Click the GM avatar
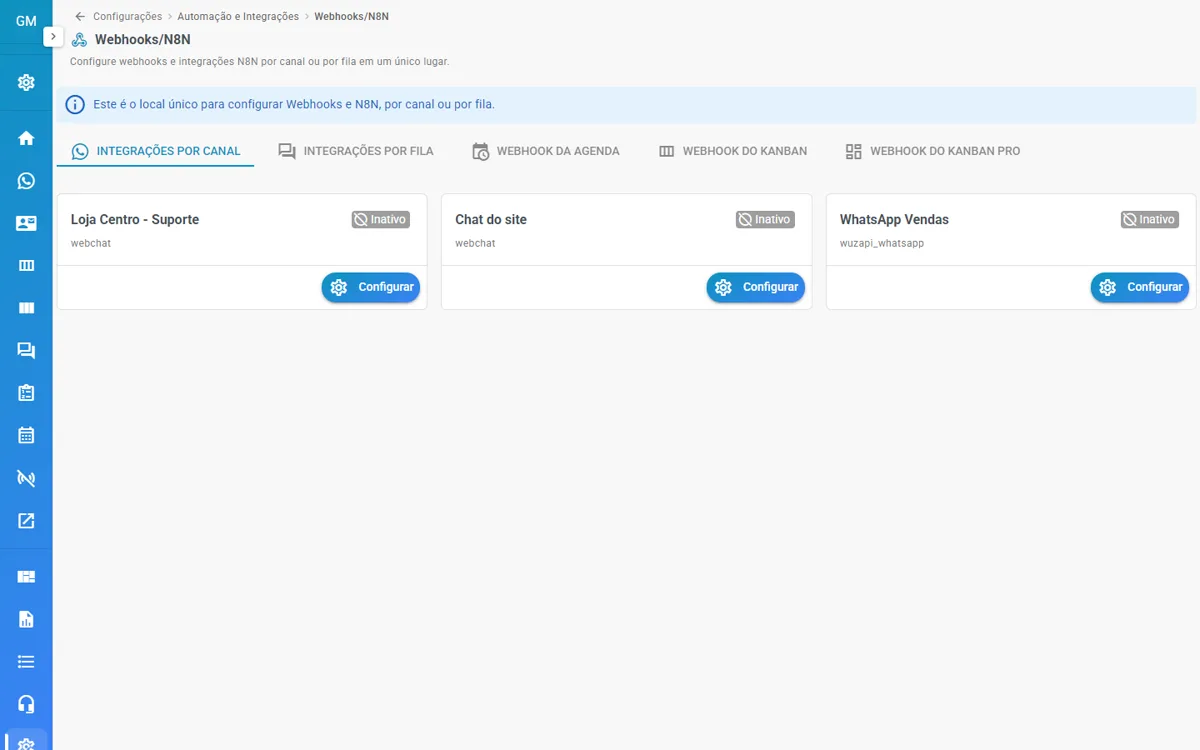Screen dimensions: 1200x750 pos(26,21)
